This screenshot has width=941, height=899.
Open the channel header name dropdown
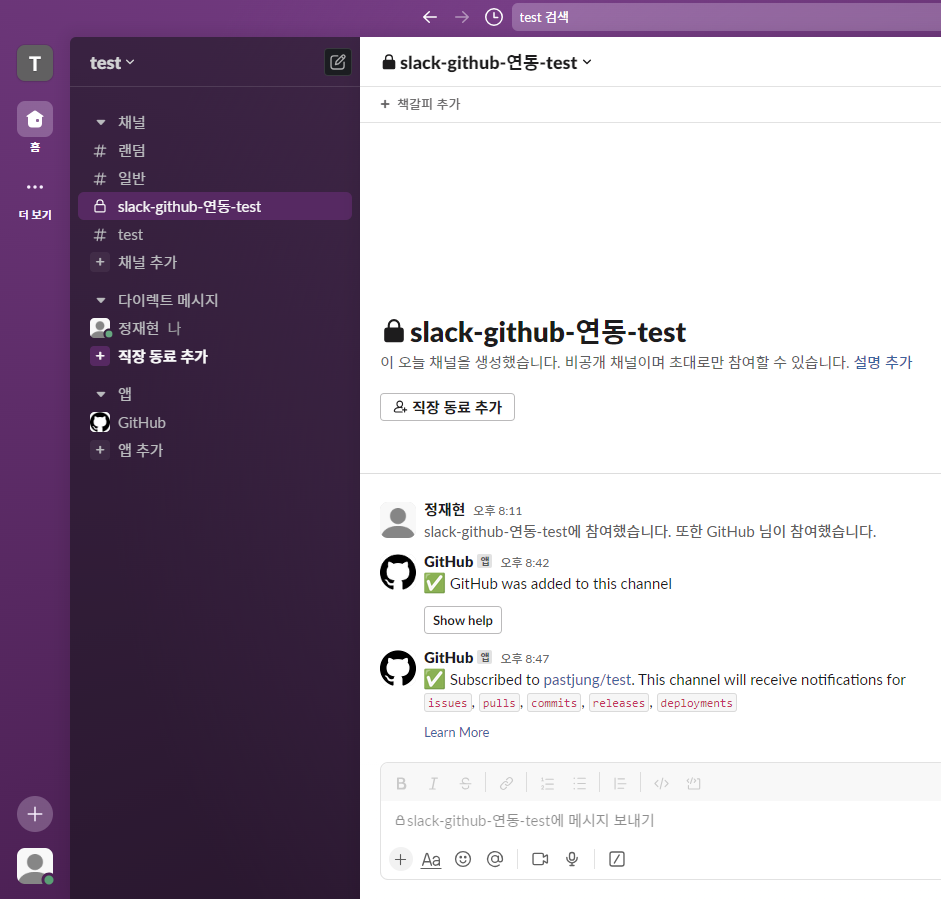tap(487, 62)
